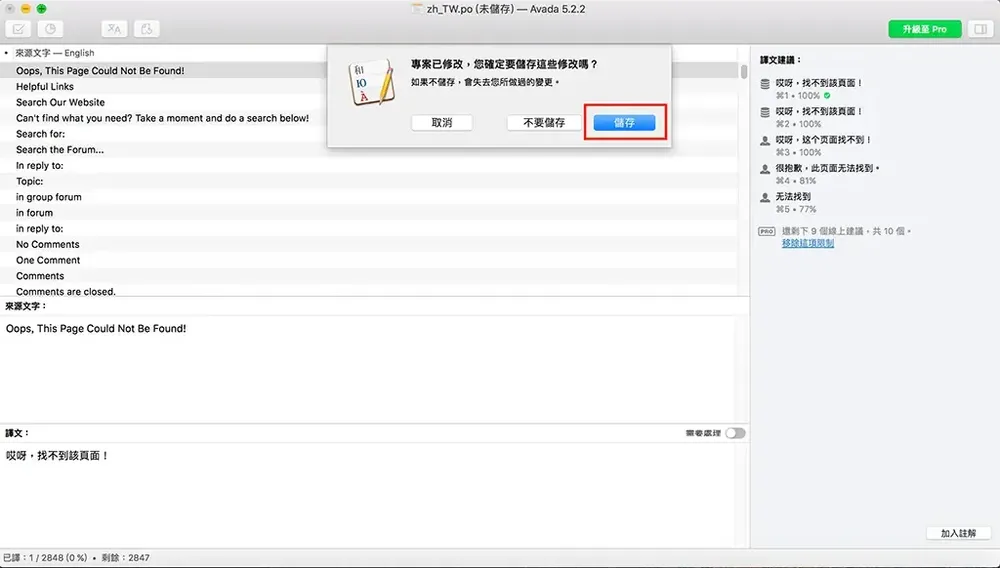The width and height of the screenshot is (1000, 568).
Task: Toggle the 需要處理 needs work switch
Action: (x=735, y=433)
